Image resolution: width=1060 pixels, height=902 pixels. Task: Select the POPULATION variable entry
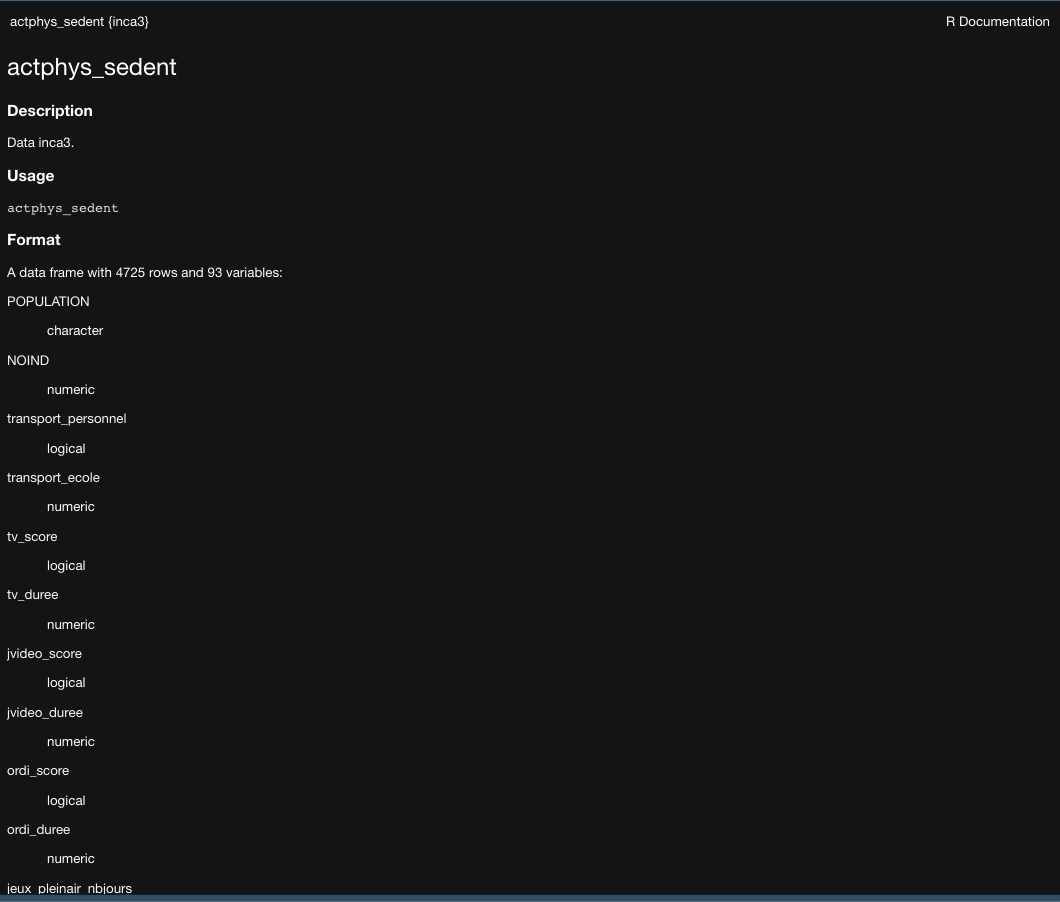tap(47, 301)
